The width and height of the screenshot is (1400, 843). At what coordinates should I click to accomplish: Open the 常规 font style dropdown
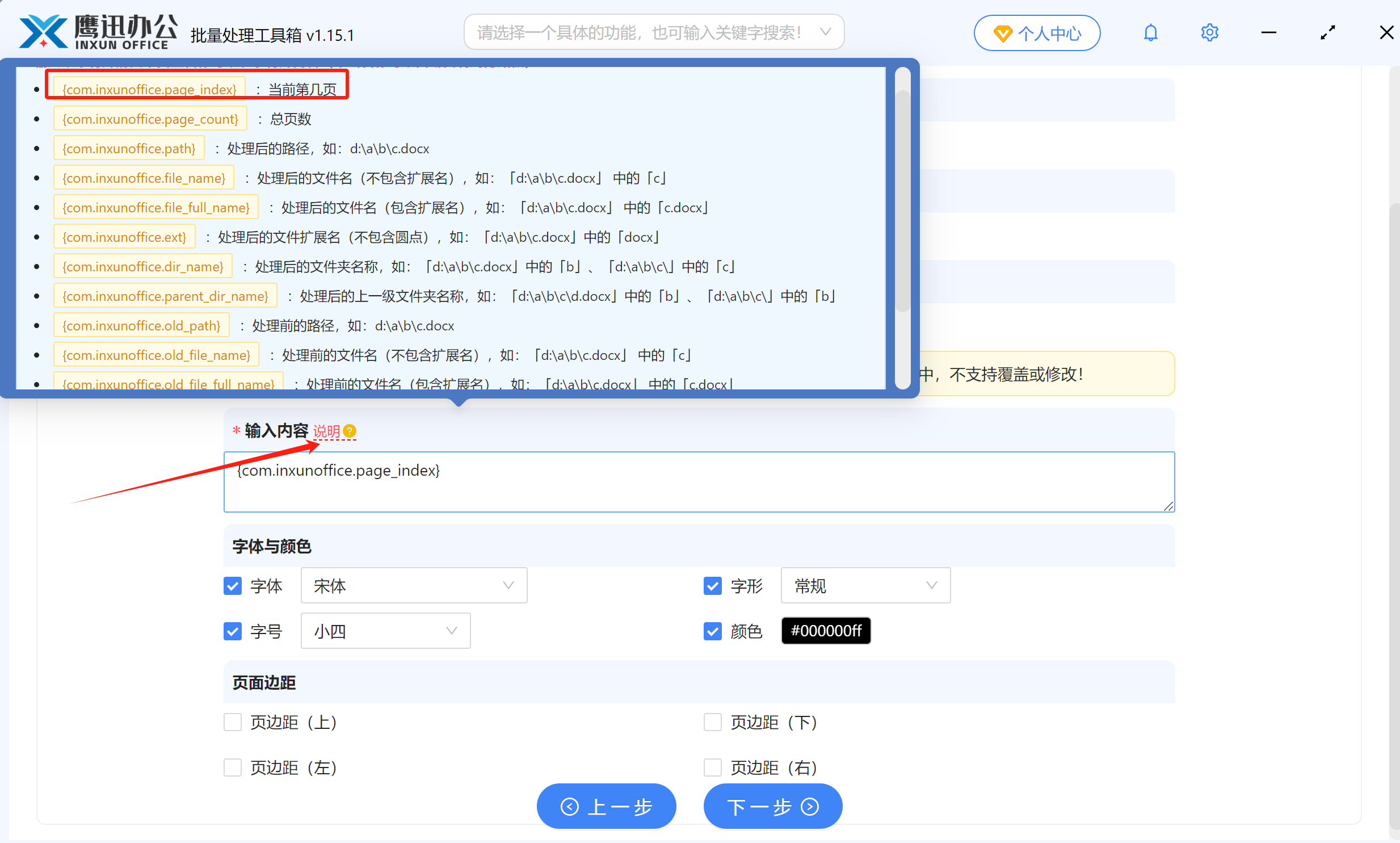865,585
